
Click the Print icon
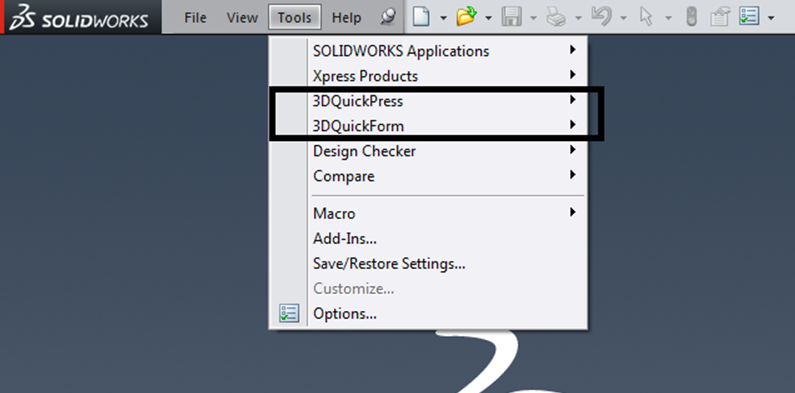[556, 17]
